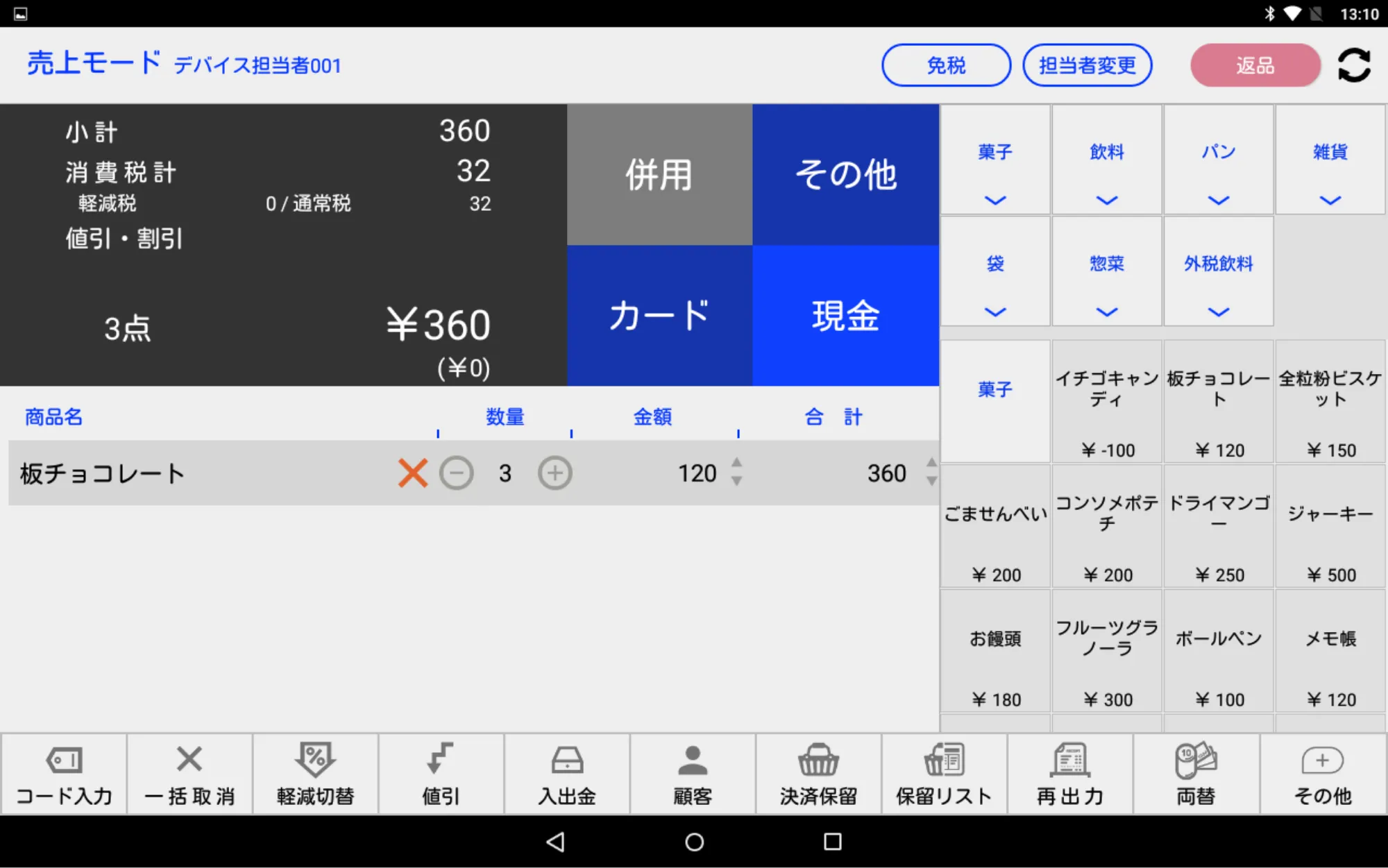Select the コード入力 tag icon

pyautogui.click(x=64, y=760)
